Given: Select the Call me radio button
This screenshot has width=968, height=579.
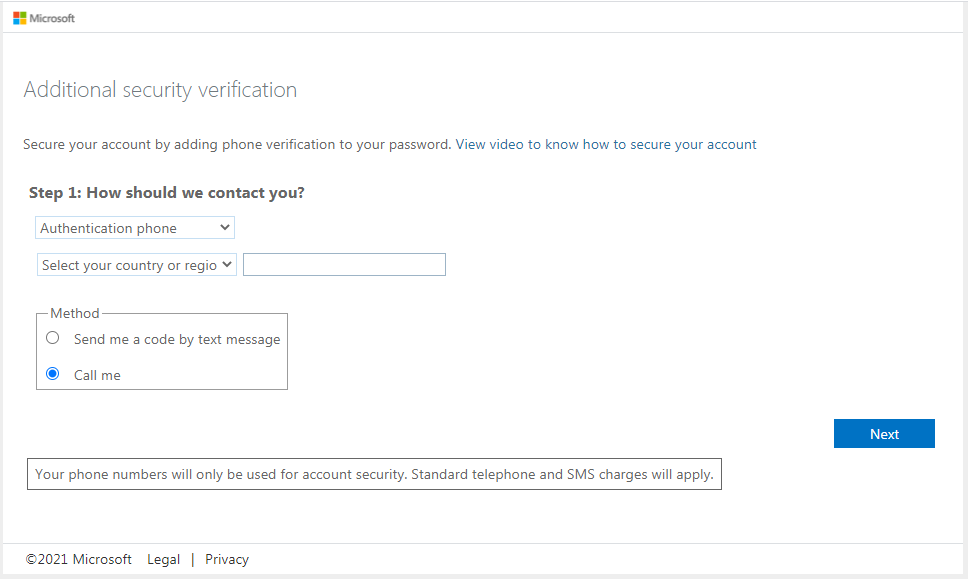Looking at the screenshot, I should click(x=53, y=374).
